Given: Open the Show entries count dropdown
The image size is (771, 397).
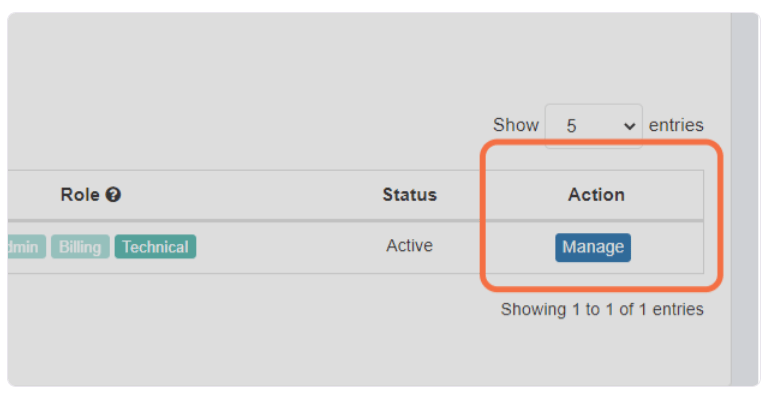Looking at the screenshot, I should coord(593,126).
